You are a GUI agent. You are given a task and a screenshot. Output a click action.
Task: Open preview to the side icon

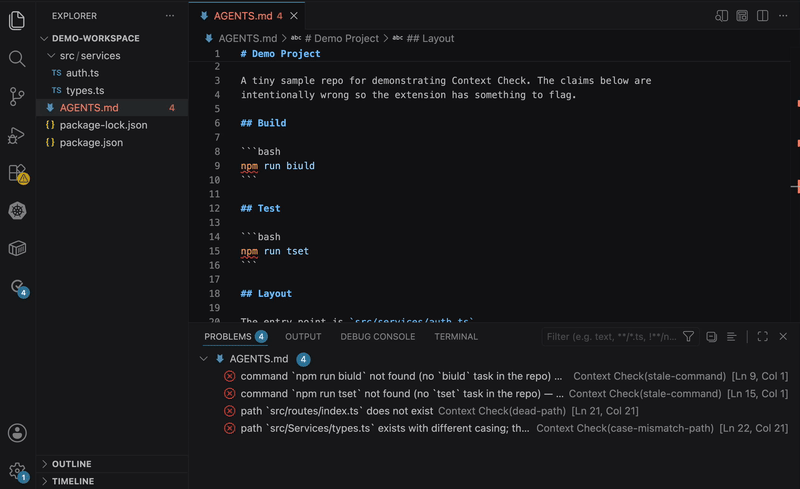tap(721, 16)
